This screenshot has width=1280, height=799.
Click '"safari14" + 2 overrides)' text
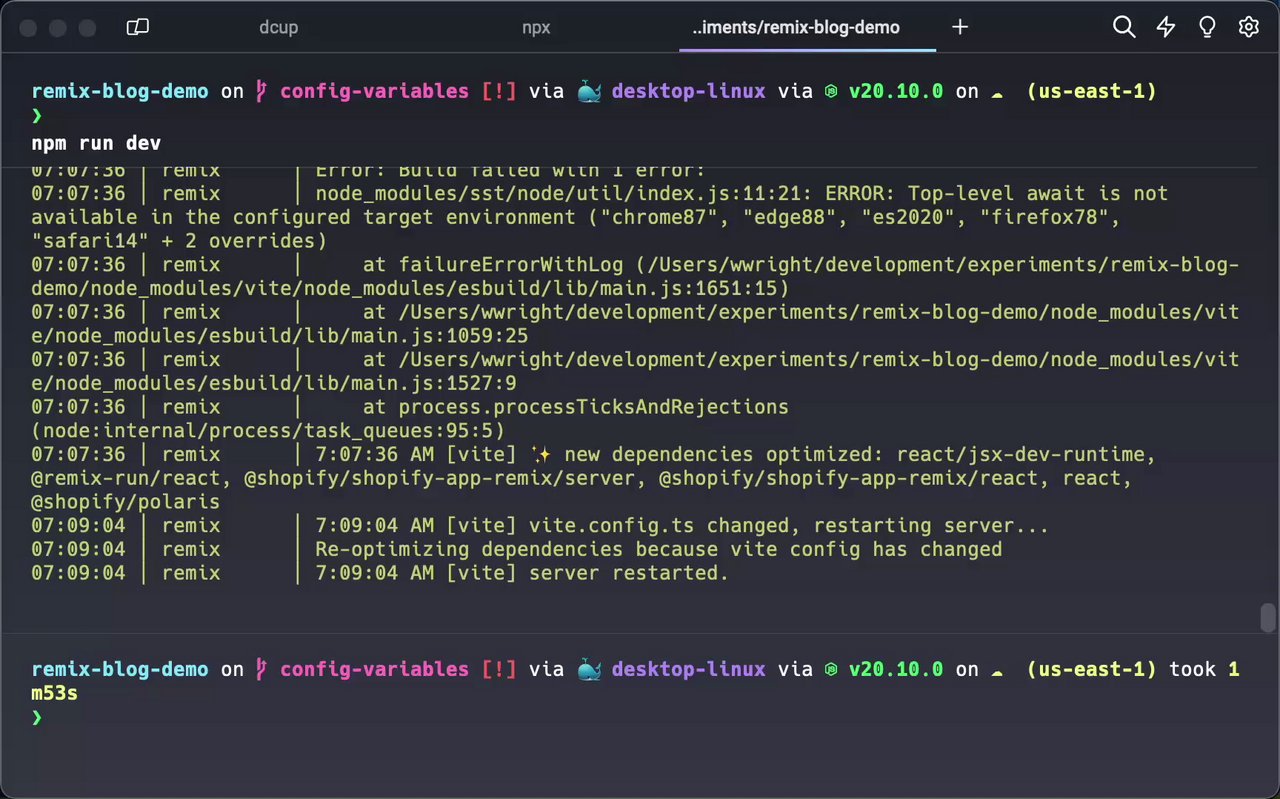pos(179,241)
